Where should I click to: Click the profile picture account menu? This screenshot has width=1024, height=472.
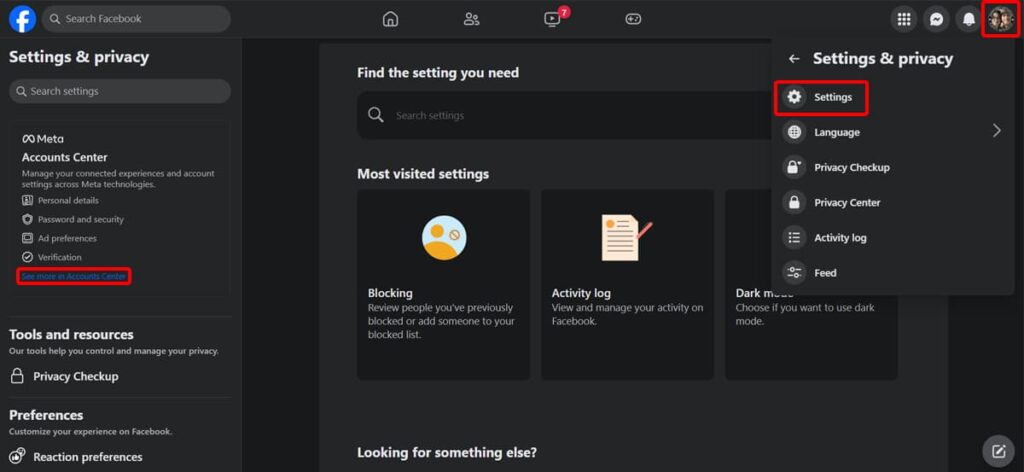click(1000, 19)
